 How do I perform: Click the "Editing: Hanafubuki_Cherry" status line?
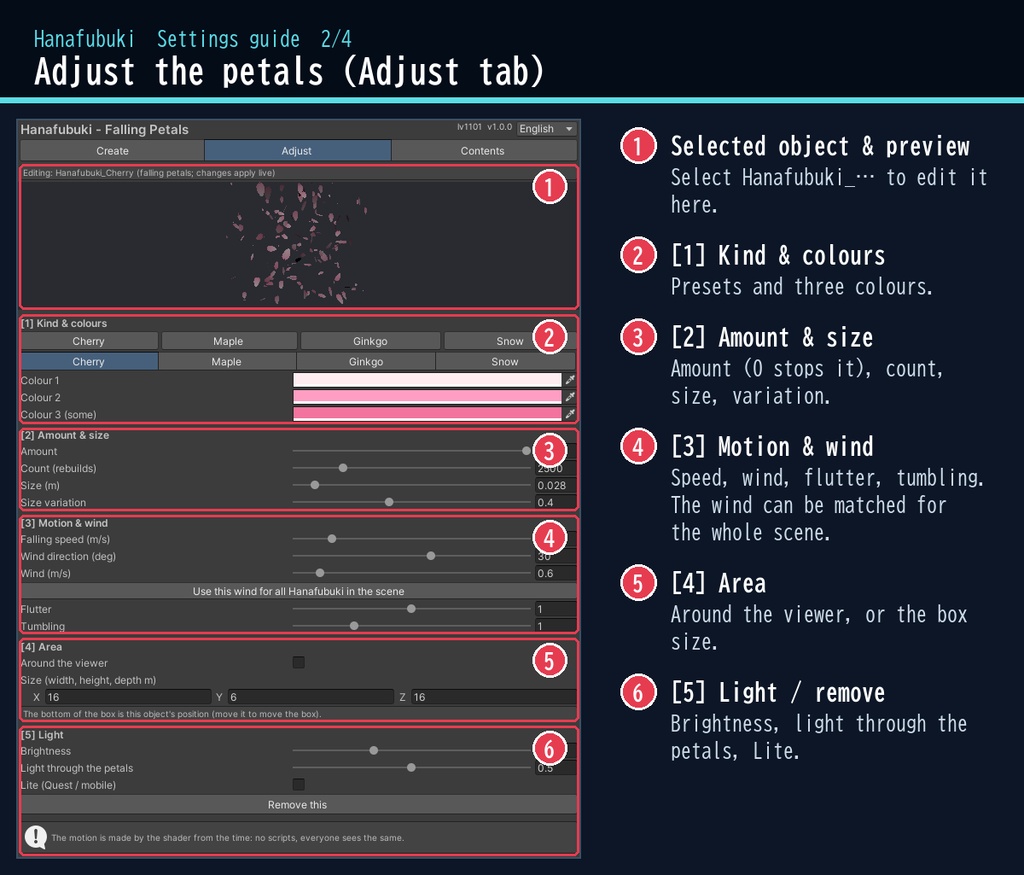[149, 173]
